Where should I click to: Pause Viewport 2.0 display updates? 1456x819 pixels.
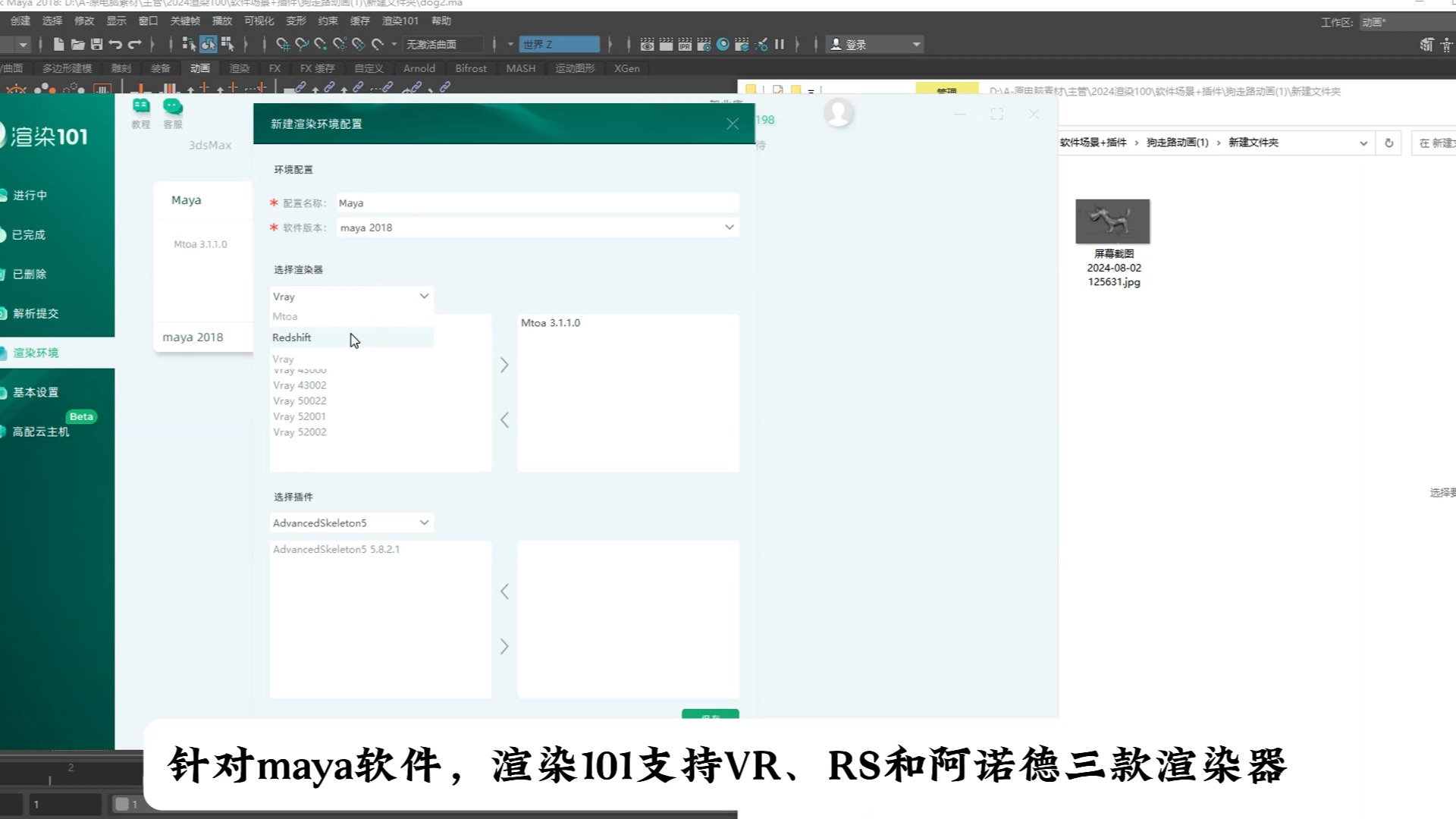pos(780,45)
